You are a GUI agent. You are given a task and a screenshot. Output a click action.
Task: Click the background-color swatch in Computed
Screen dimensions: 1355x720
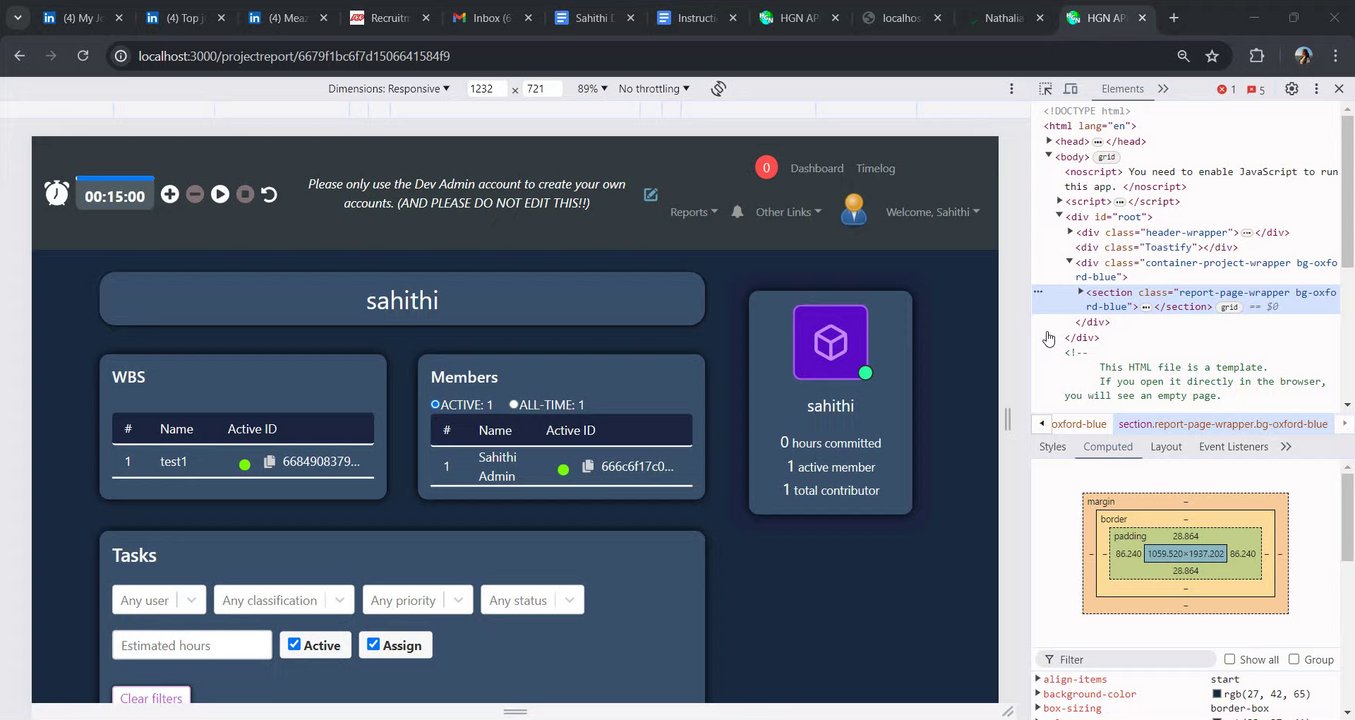tap(1217, 694)
